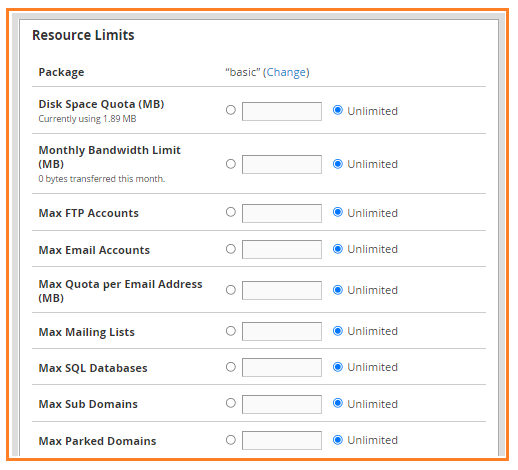Image resolution: width=518 pixels, height=470 pixels.
Task: Choose Unlimited for Disk Space Quota
Action: (x=338, y=110)
